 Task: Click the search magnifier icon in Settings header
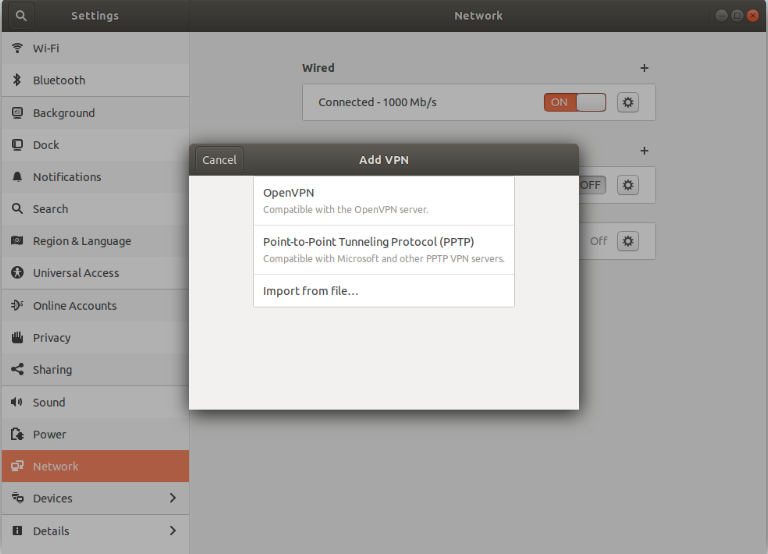20,16
